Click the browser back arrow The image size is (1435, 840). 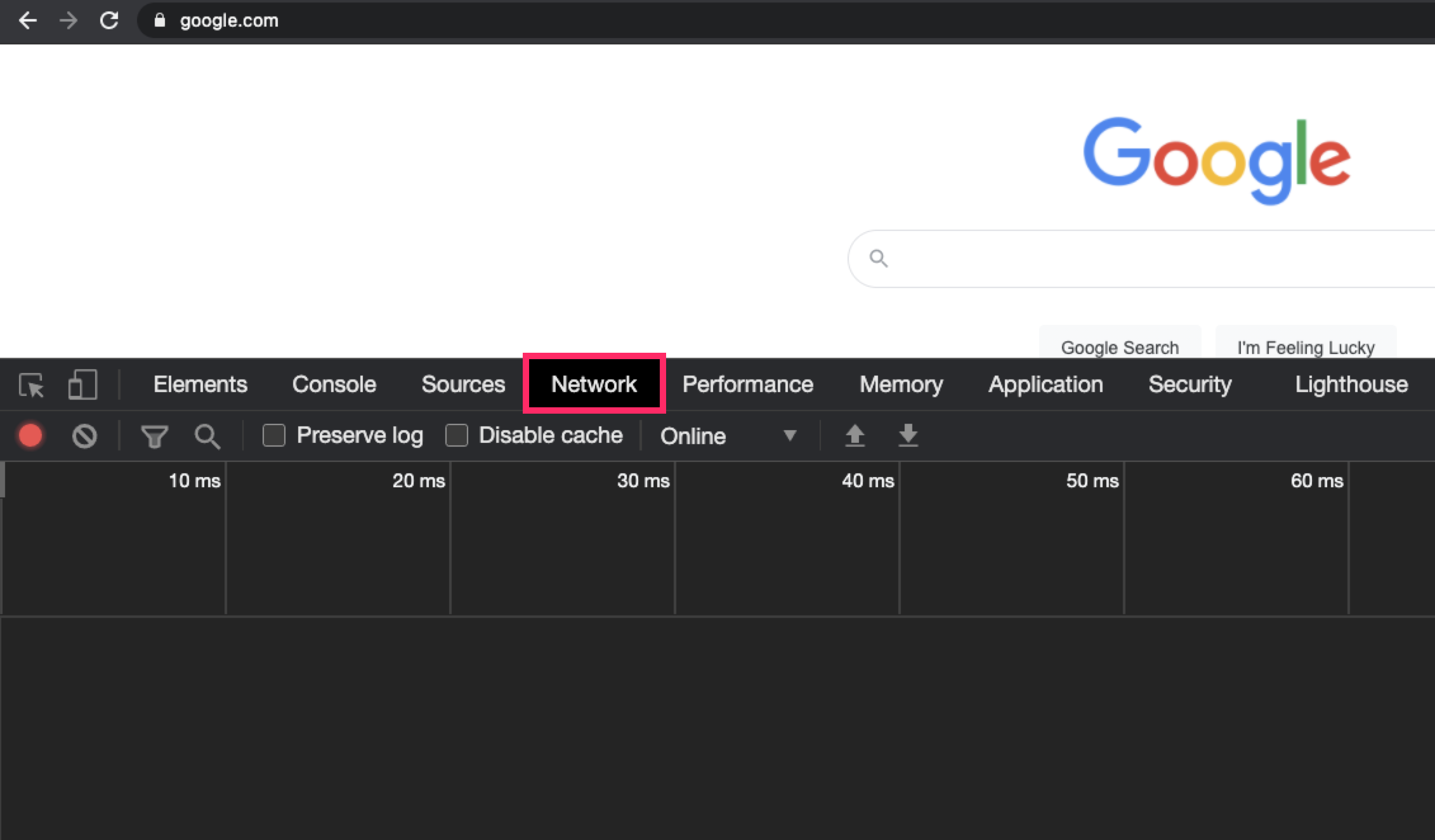pyautogui.click(x=28, y=21)
